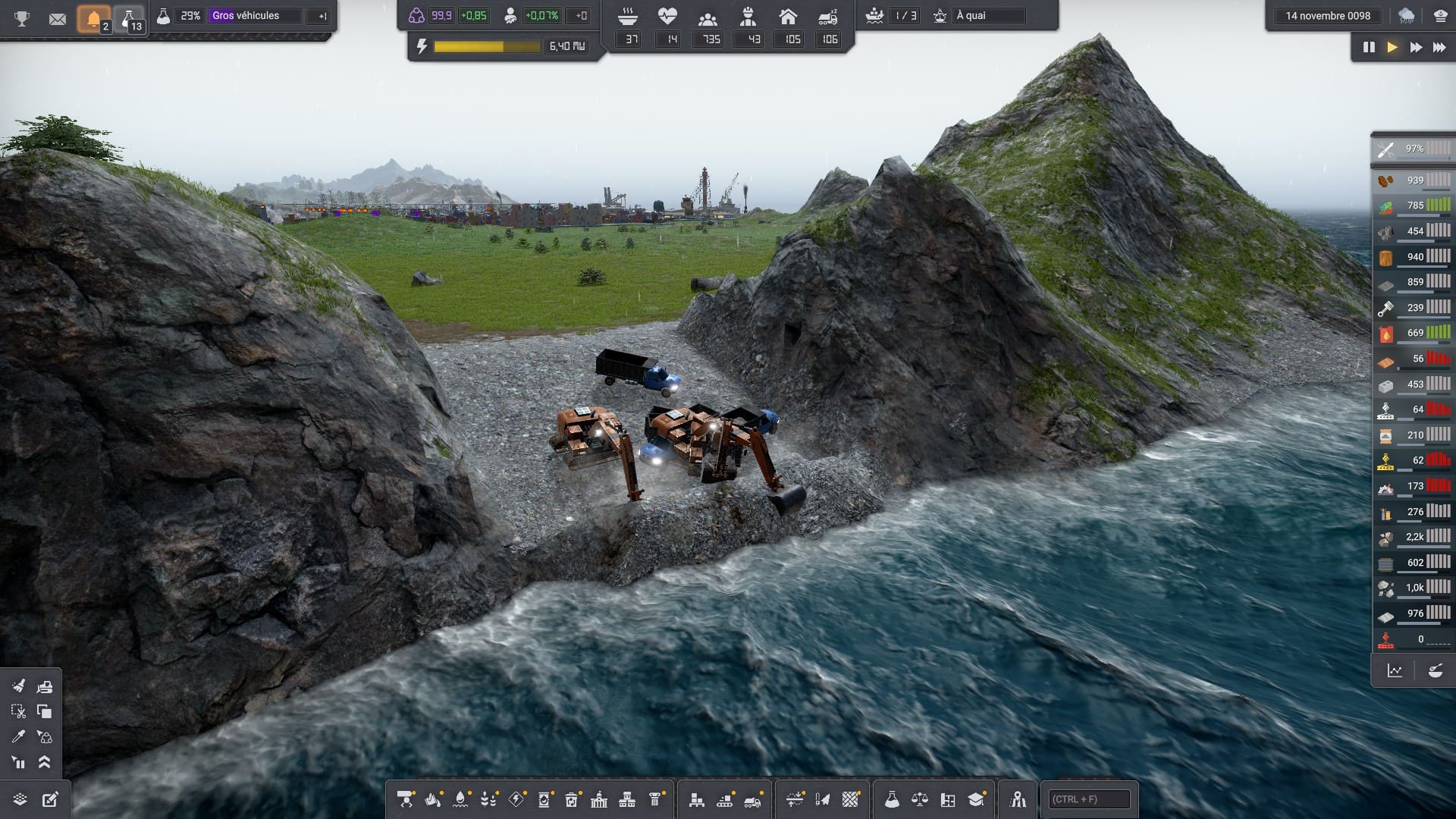Viewport: 1456px width, 819px height.
Task: Click the date 14 novembre 0098
Action: tap(1327, 16)
